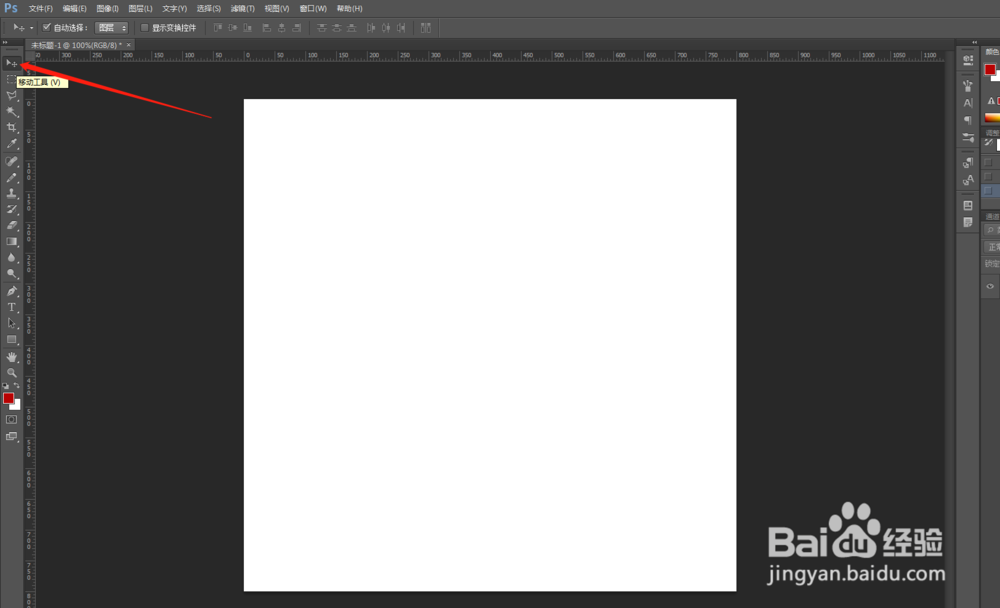The width and height of the screenshot is (1000, 608).
Task: Open the 窗口(W) menu
Action: pos(313,9)
